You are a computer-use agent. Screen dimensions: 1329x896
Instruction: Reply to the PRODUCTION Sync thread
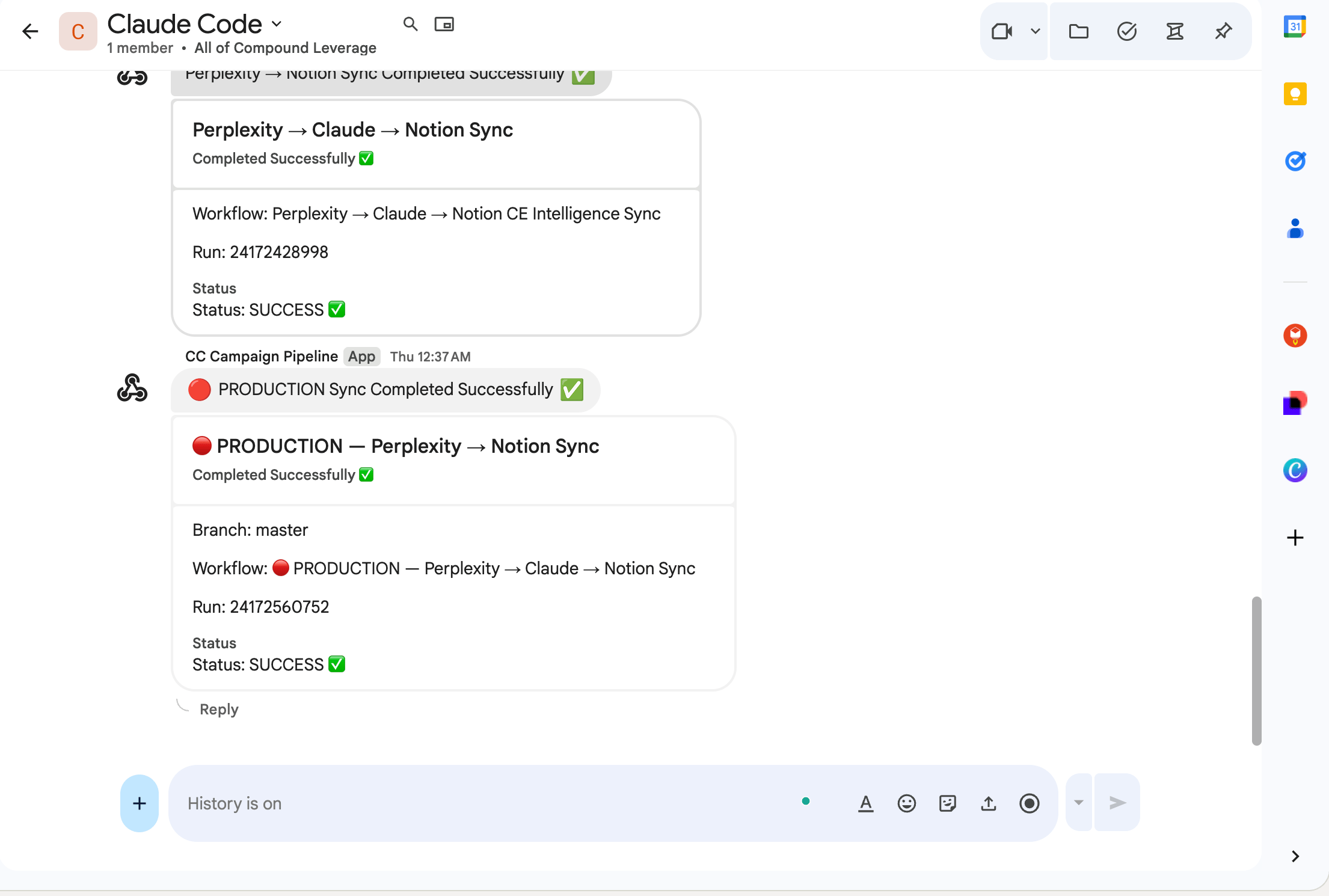coord(219,710)
